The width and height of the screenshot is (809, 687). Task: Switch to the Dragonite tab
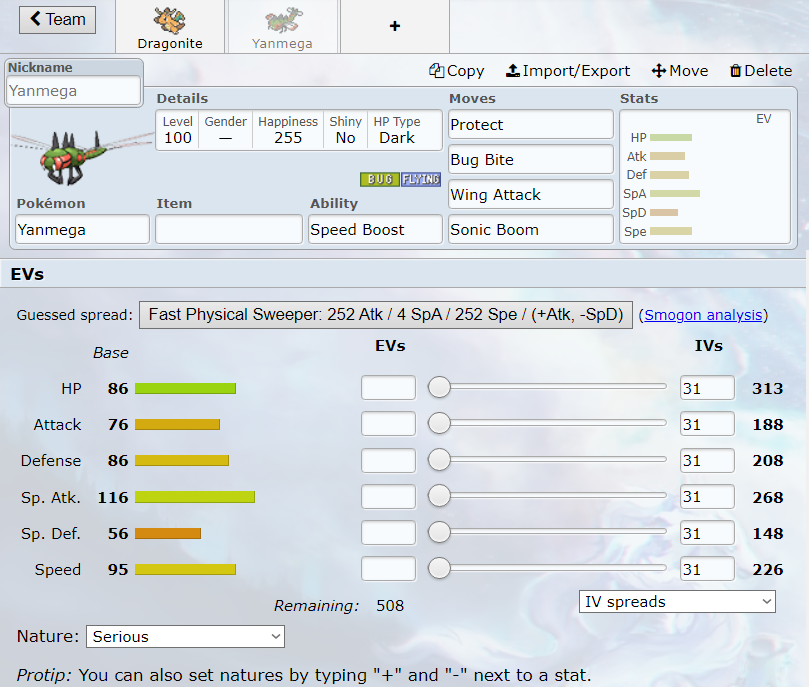click(170, 27)
